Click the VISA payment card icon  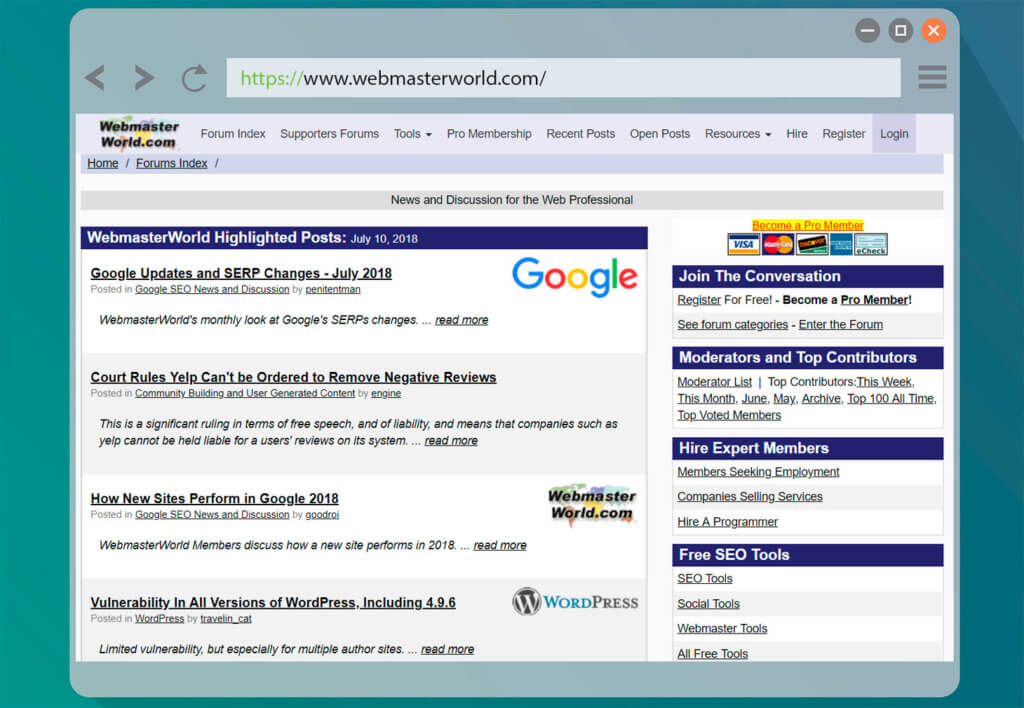[743, 244]
